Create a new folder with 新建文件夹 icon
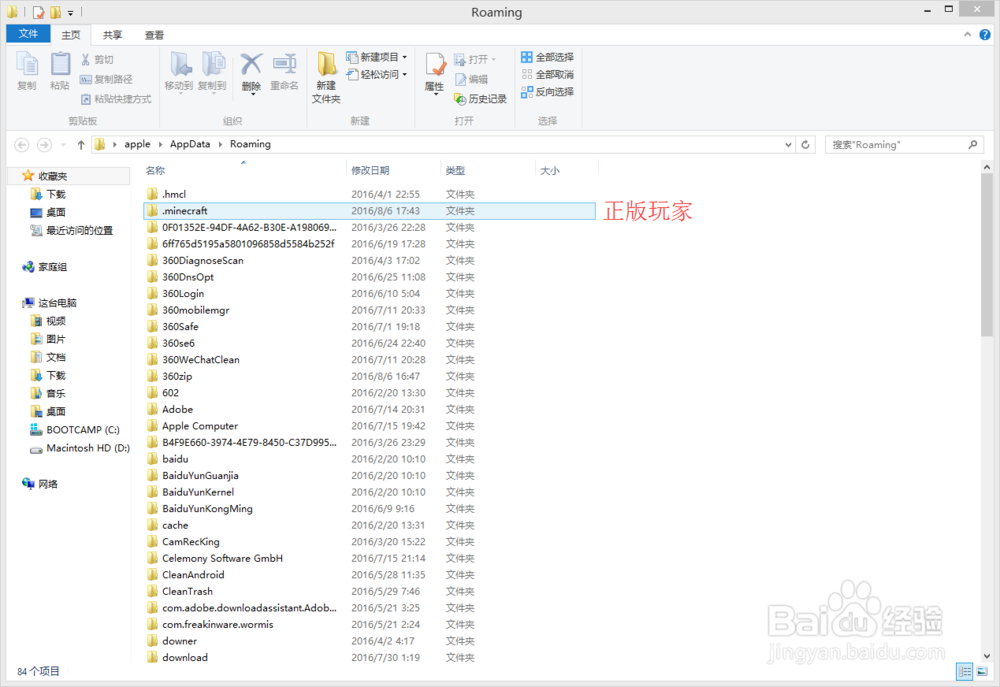Viewport: 1000px width, 687px height. pos(325,75)
